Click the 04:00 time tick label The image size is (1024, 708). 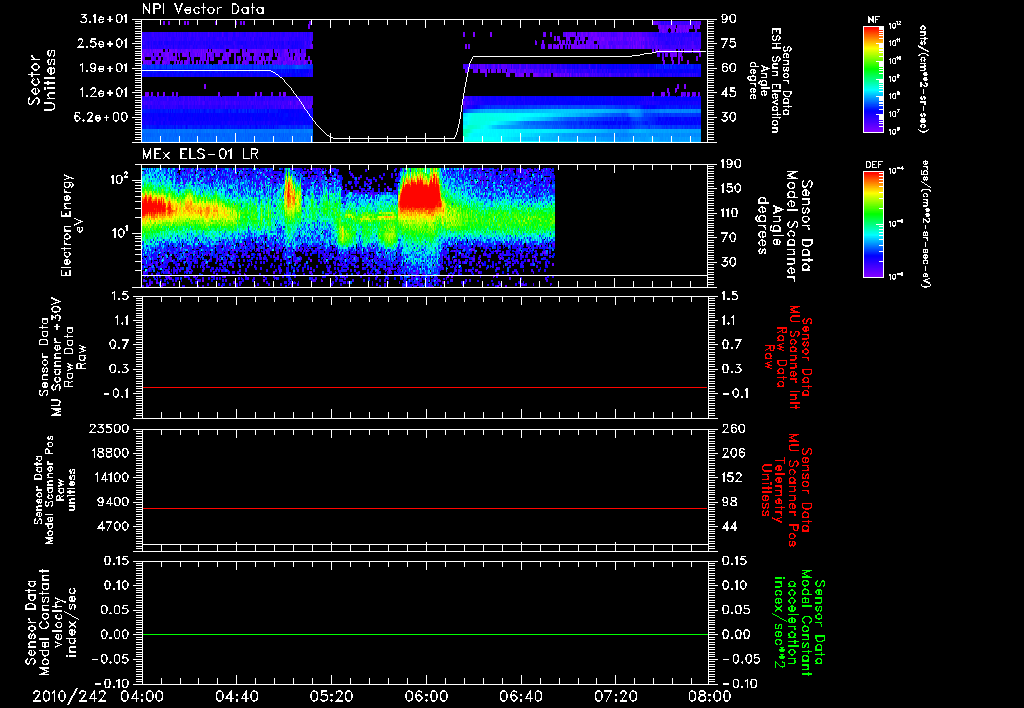pyautogui.click(x=142, y=696)
